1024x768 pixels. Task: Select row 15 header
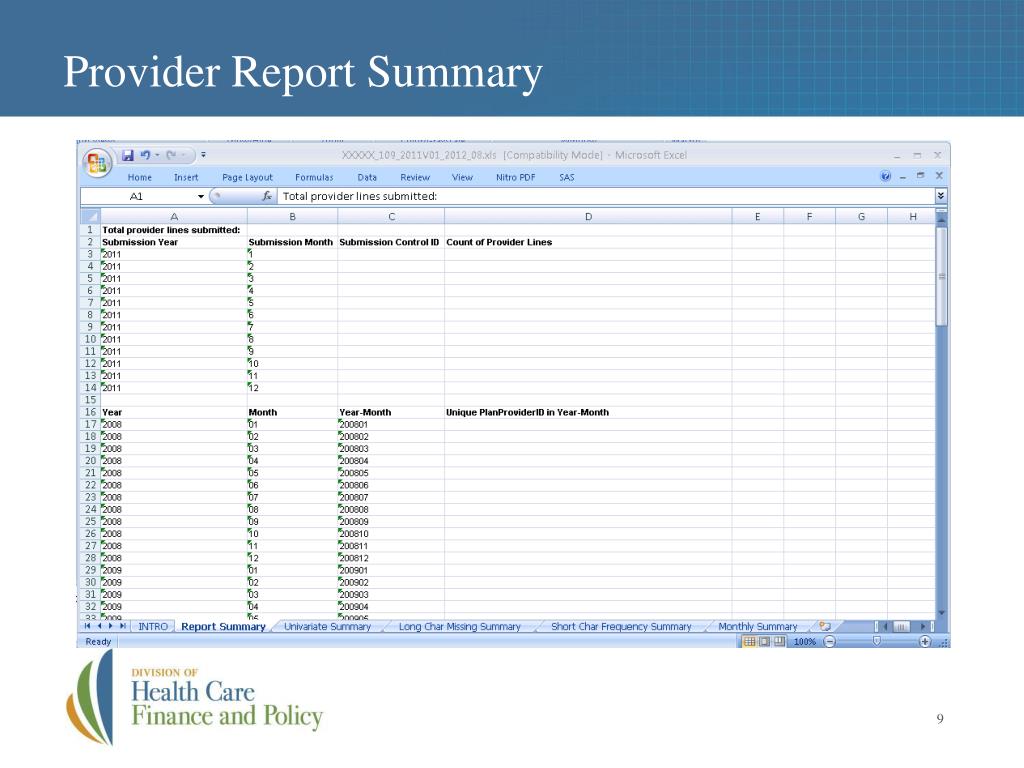pos(90,400)
